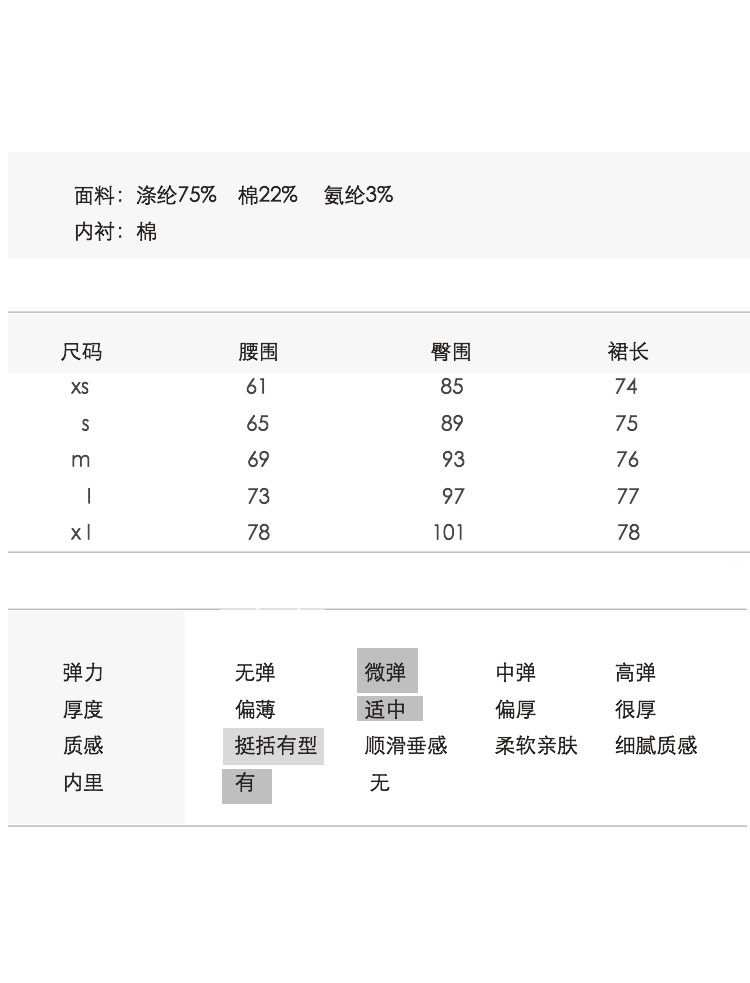Click the hip value 101 for xl
Image resolution: width=750 pixels, height=983 pixels.
coord(449,532)
